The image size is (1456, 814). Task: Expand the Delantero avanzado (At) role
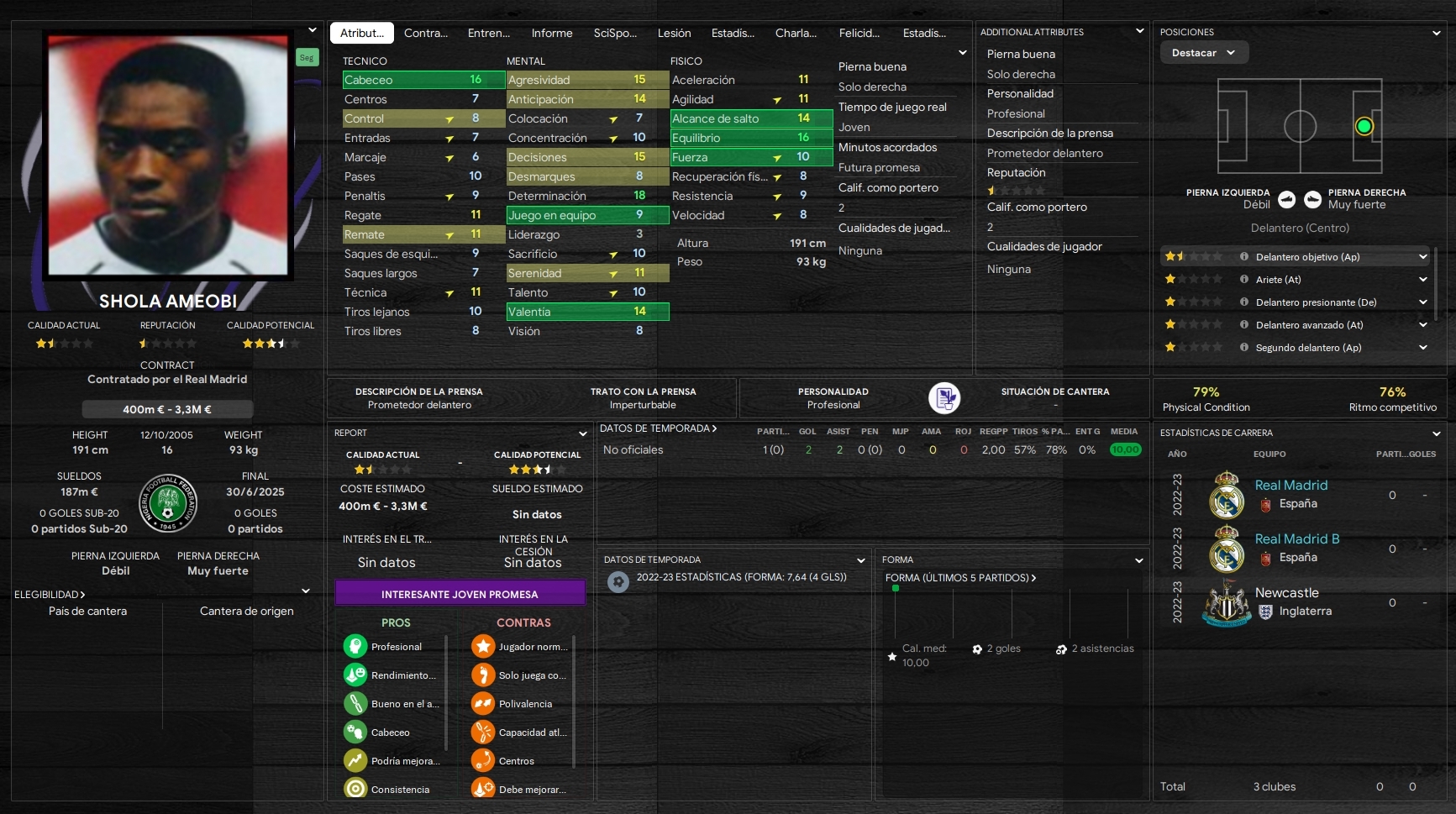coord(1423,325)
